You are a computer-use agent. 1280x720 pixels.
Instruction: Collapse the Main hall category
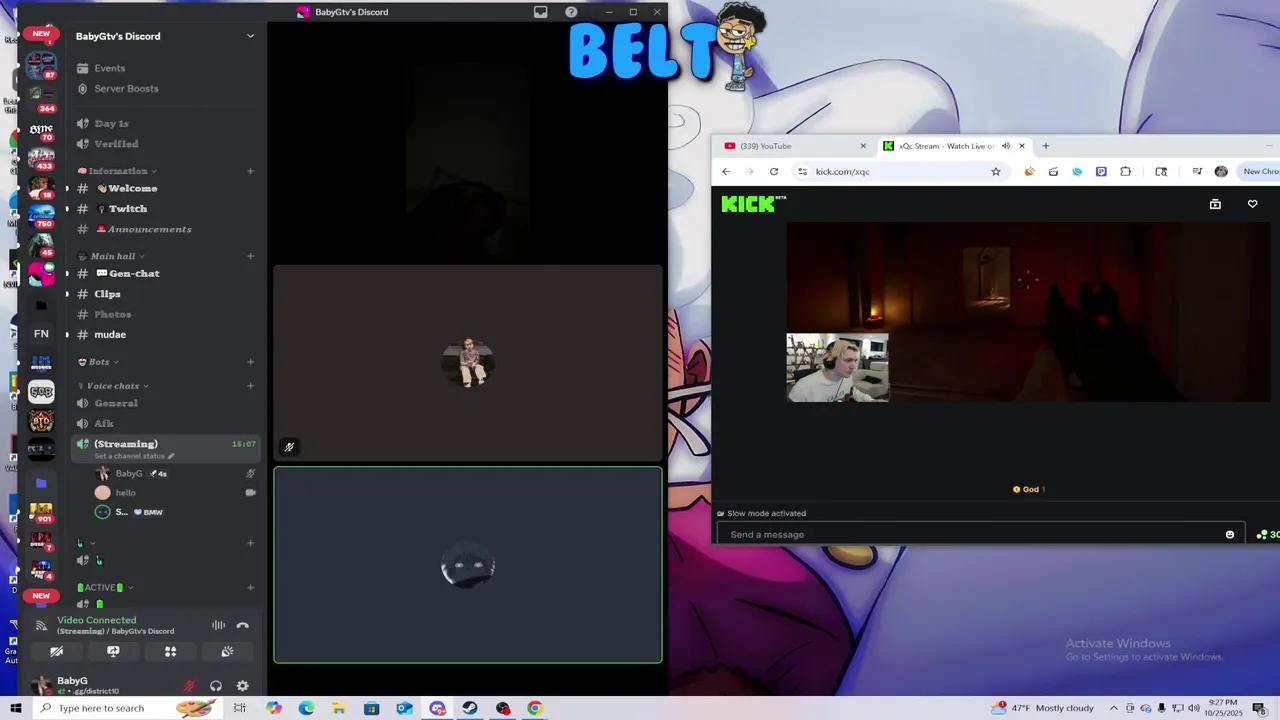click(112, 256)
